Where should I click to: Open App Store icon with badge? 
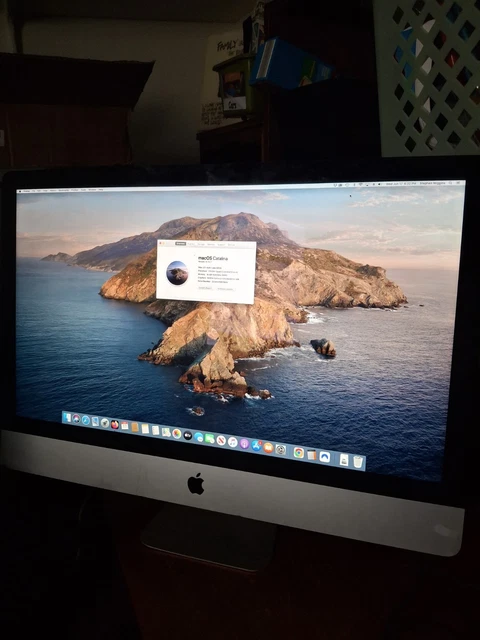tap(257, 446)
